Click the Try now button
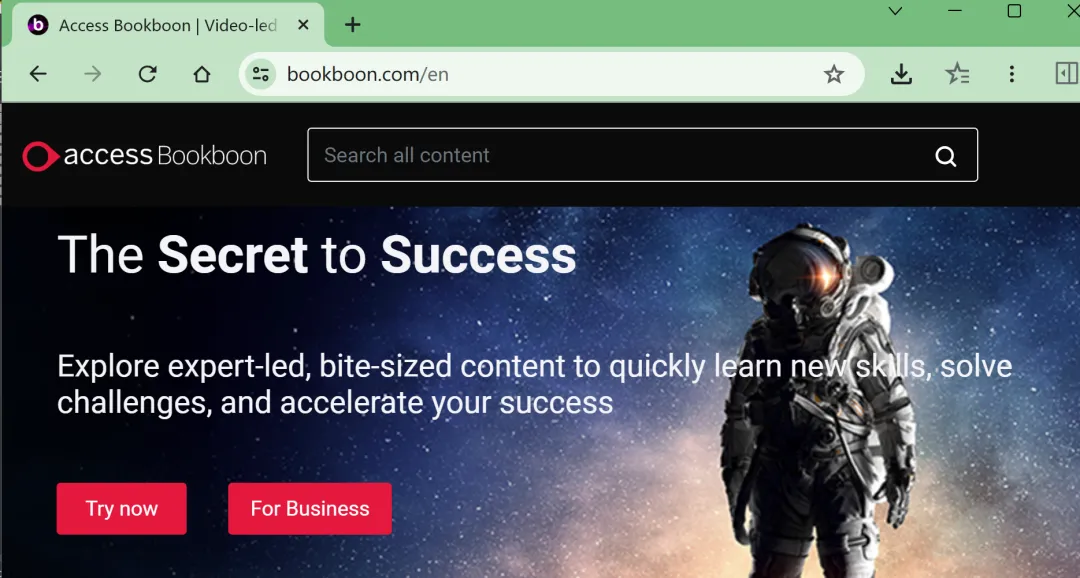The height and width of the screenshot is (578, 1080). coord(121,508)
